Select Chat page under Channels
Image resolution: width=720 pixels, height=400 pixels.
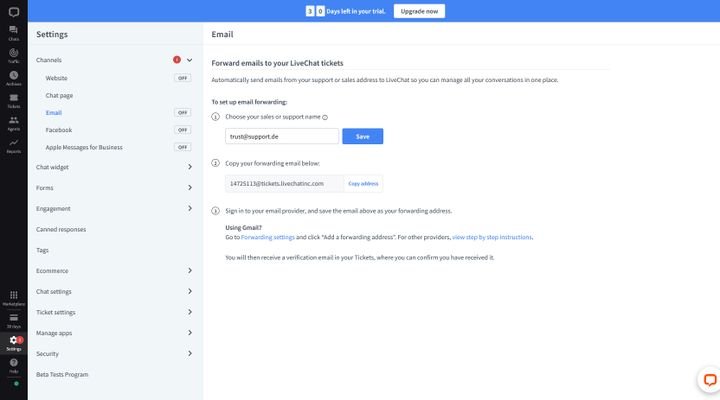click(59, 96)
